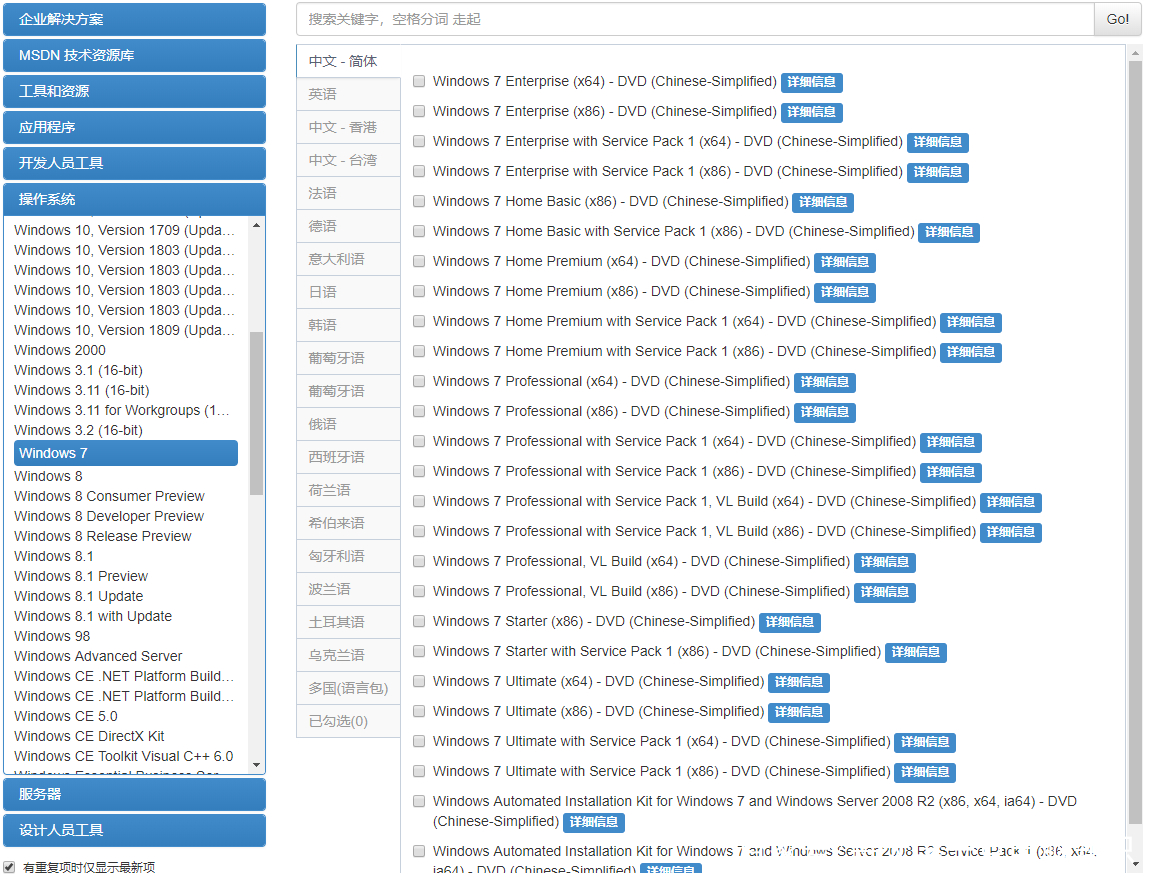
Task: Show 详细信息 for Windows 7 Starter (x86)
Action: tap(790, 622)
